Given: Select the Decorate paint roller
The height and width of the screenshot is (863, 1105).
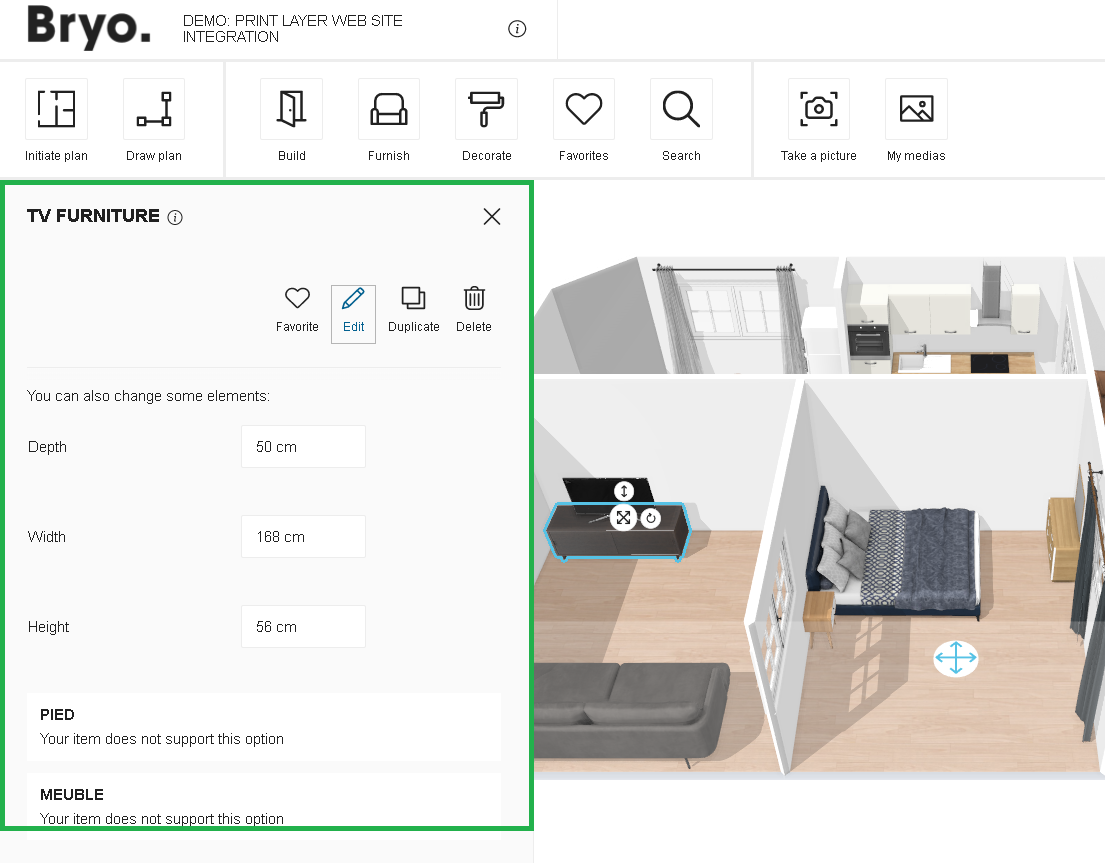Looking at the screenshot, I should pos(487,109).
